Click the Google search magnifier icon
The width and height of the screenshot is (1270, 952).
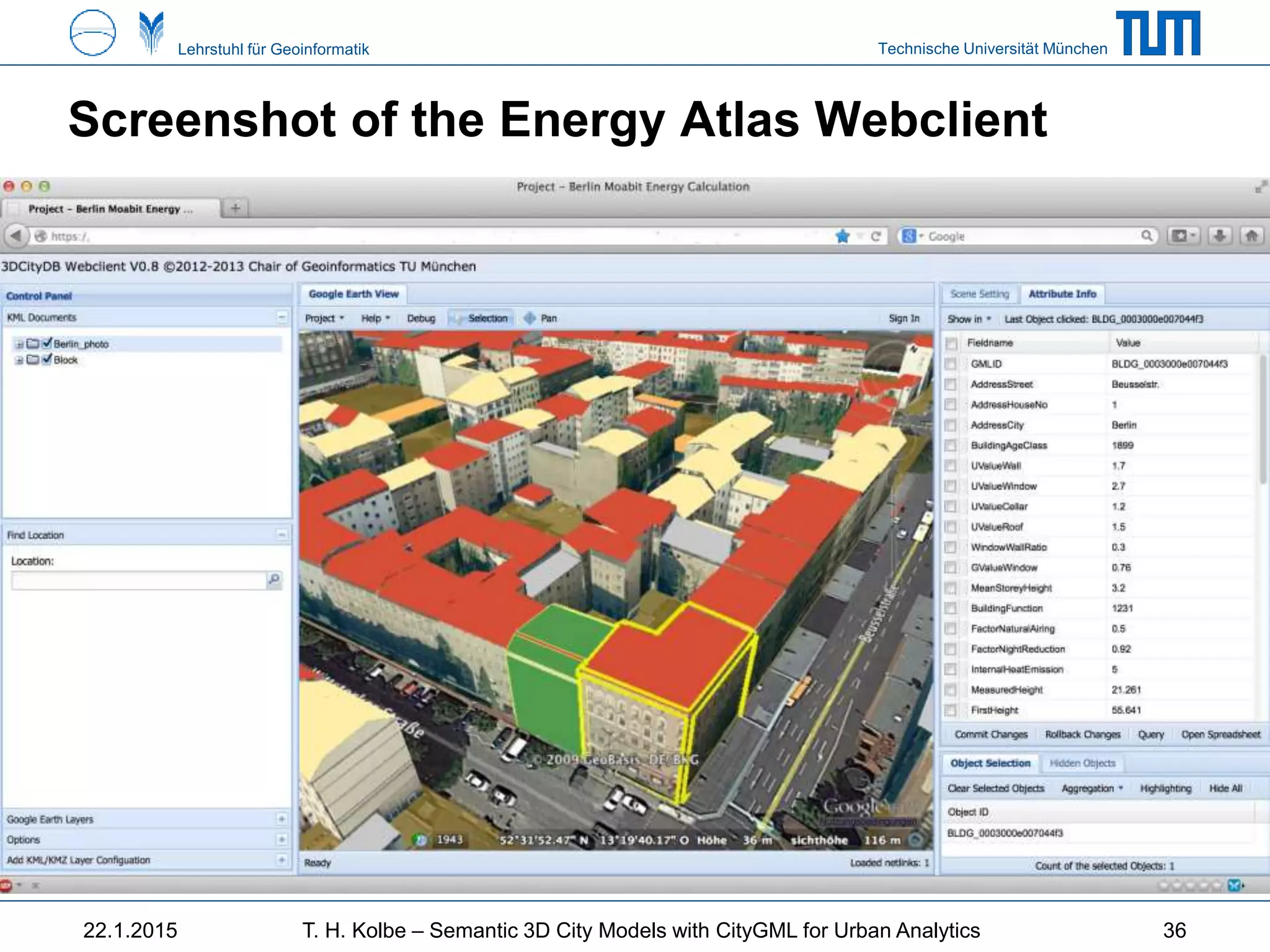pyautogui.click(x=1147, y=236)
